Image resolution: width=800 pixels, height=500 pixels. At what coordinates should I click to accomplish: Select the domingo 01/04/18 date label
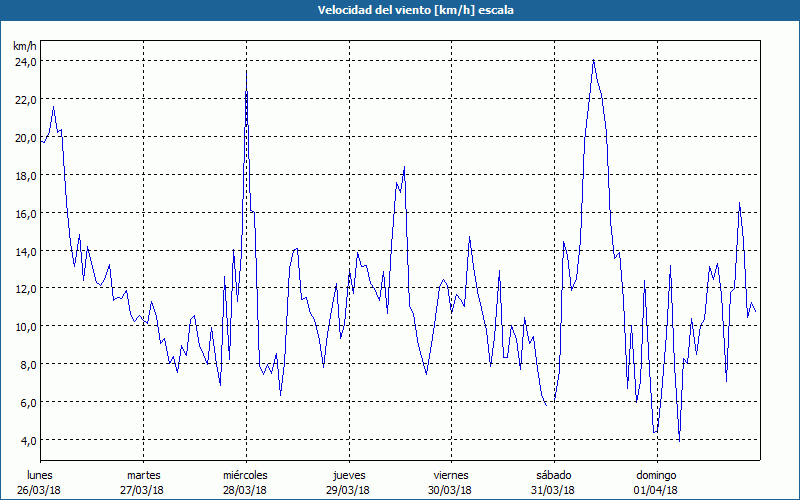point(655,482)
